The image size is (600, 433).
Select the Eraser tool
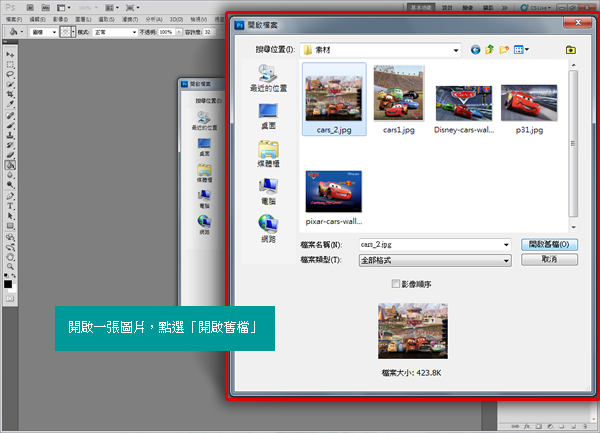click(10, 155)
